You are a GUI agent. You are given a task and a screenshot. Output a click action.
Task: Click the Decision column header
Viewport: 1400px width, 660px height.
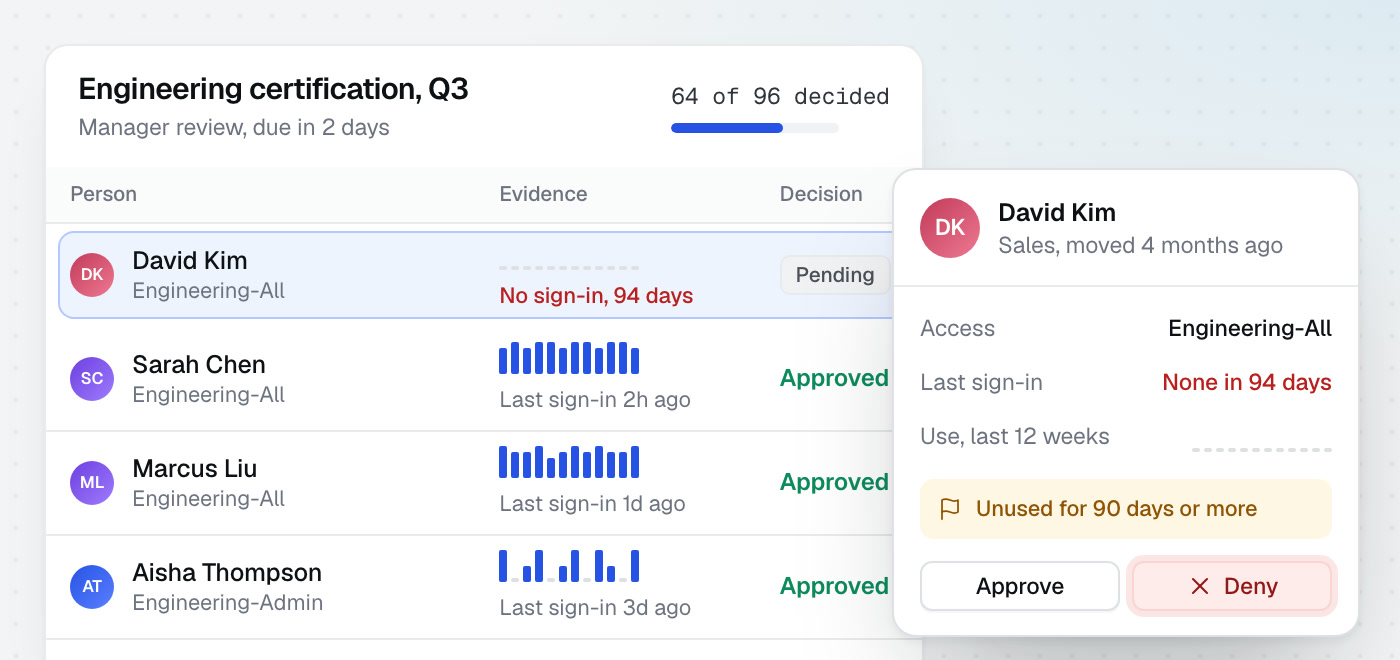point(821,194)
